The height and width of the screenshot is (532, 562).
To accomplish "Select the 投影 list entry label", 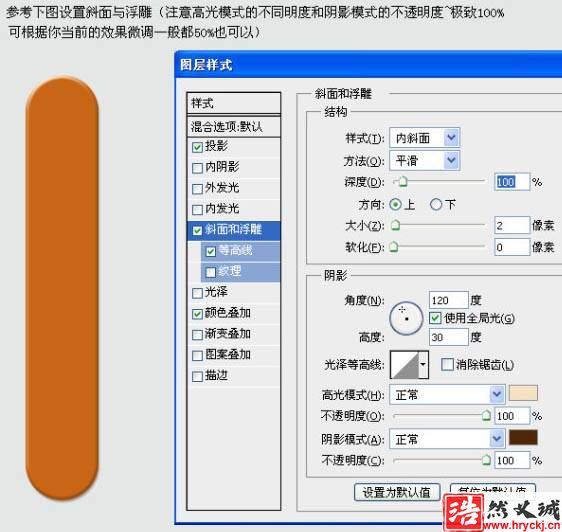I will [x=216, y=146].
